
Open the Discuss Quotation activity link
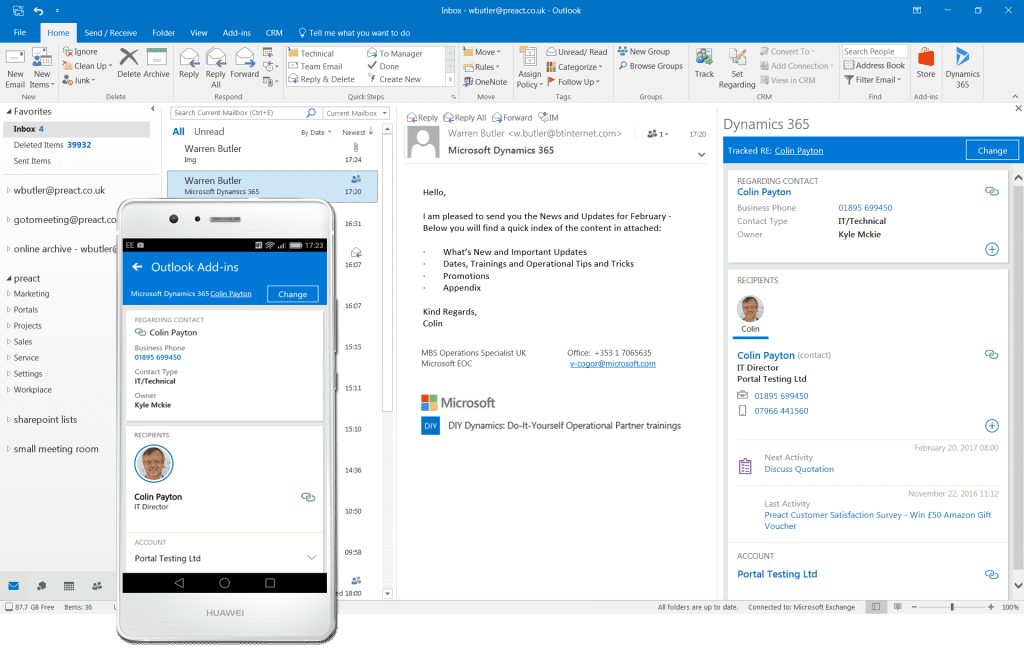tap(799, 469)
